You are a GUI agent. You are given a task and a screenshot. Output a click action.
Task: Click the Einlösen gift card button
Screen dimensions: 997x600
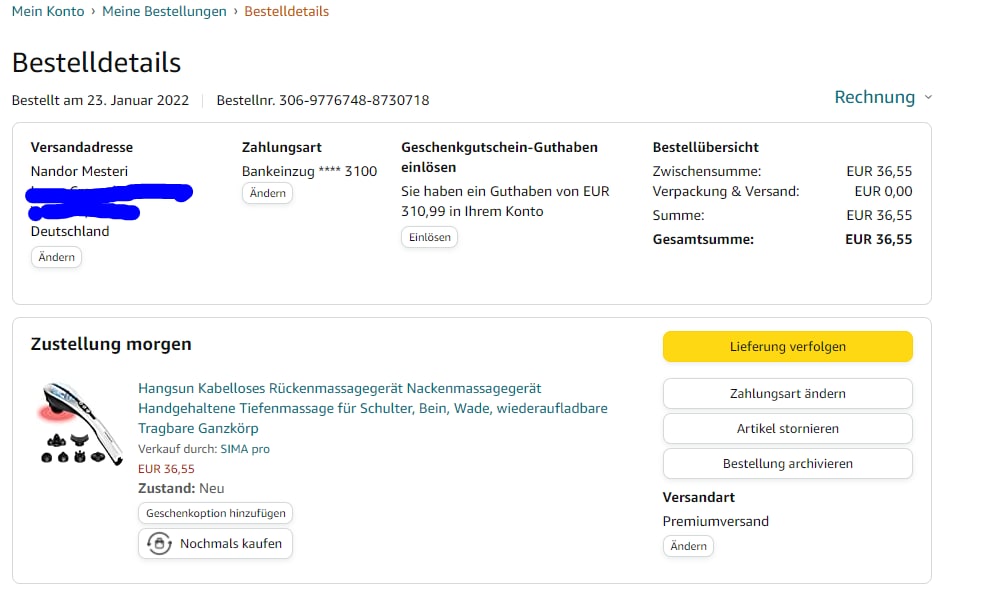[430, 238]
